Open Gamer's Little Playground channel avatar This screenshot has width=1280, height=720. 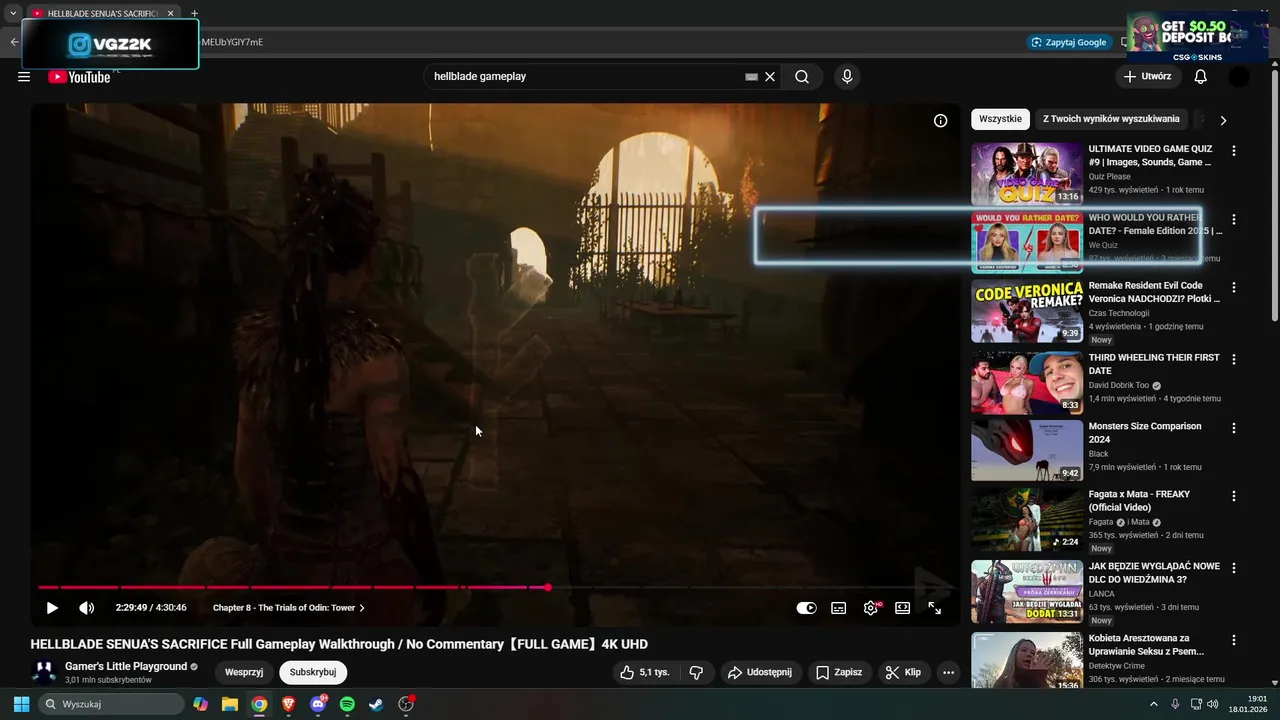(x=44, y=672)
